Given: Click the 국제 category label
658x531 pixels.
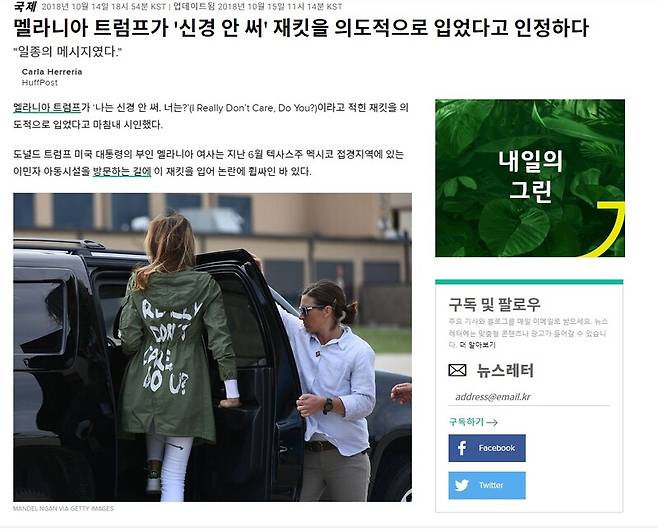Looking at the screenshot, I should pos(24,6).
